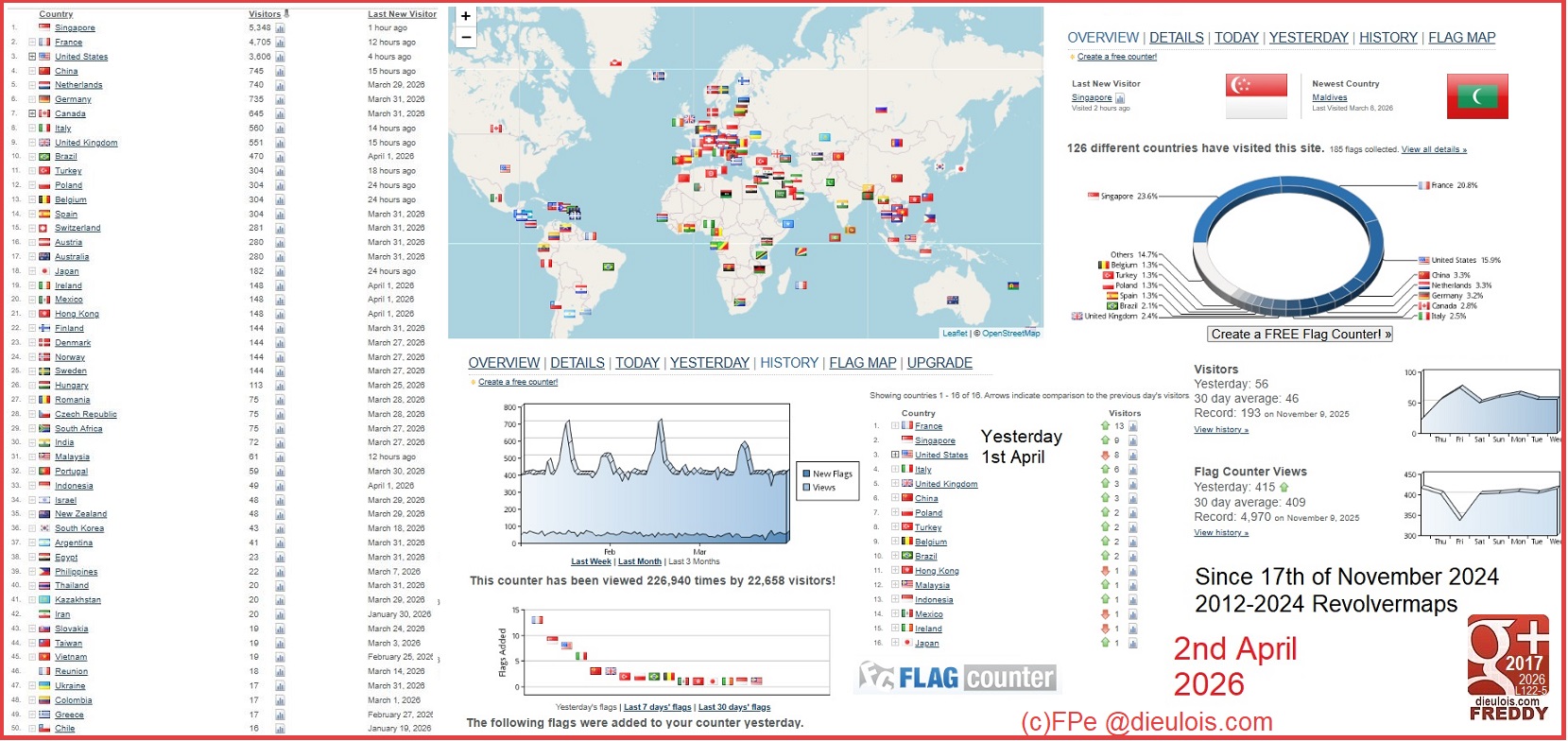Zoom out on the world flag map
The height and width of the screenshot is (741, 1568).
[x=466, y=37]
